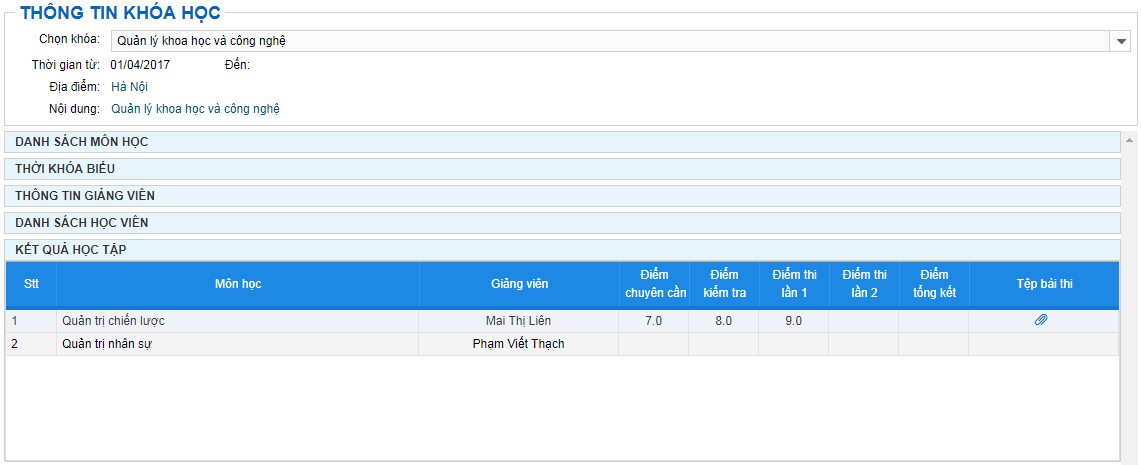Expand the DANH SÁCH MÔN HỌC section
This screenshot has width=1141, height=465.
(x=562, y=142)
